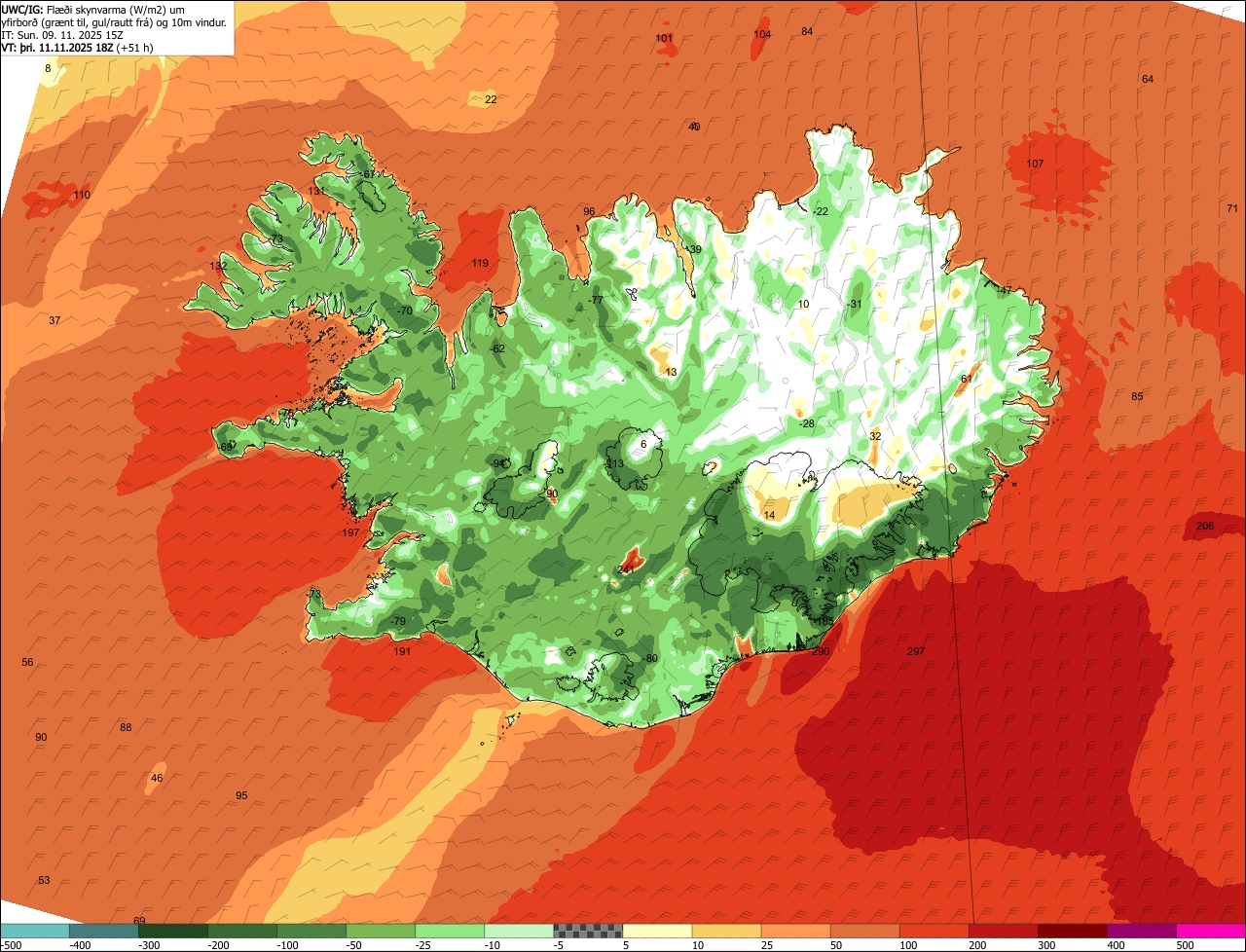This screenshot has height=952, width=1246.
Task: Select the value 290 near the southeast coast
Action: click(821, 651)
